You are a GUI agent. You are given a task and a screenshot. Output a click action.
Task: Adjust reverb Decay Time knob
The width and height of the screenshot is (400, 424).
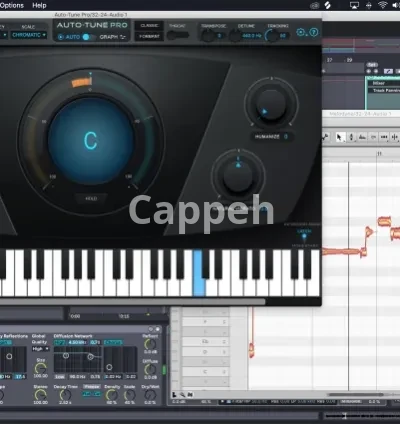(x=65, y=395)
